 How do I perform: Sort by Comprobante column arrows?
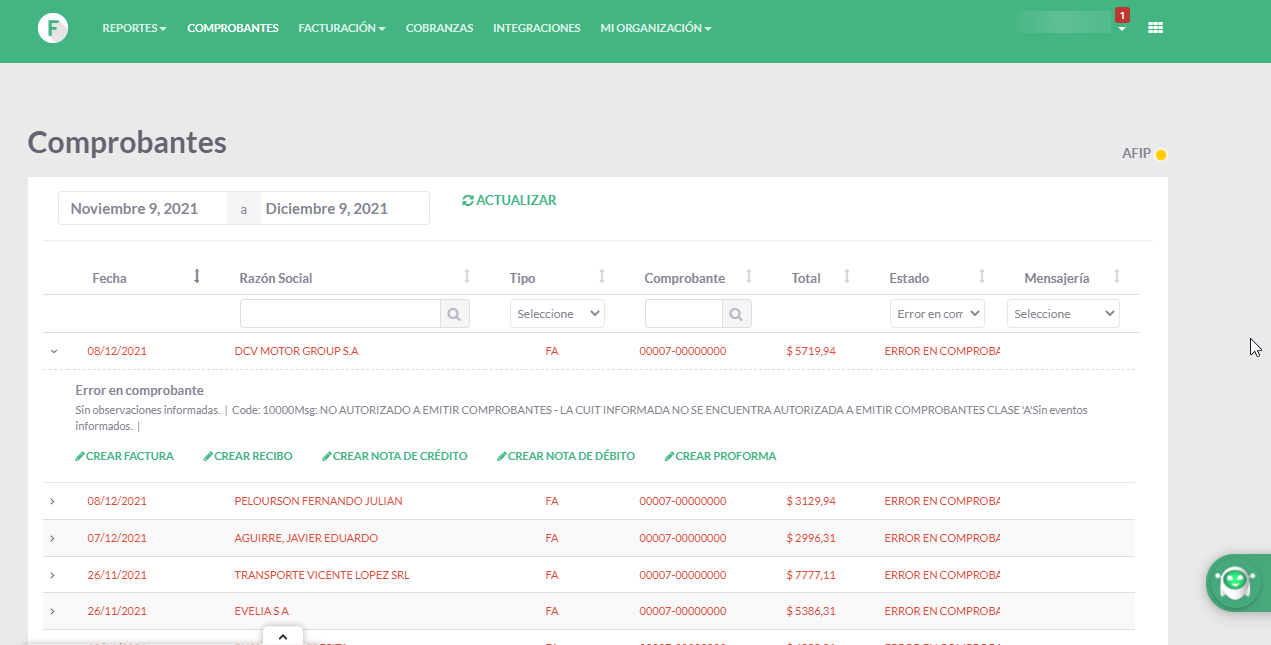[x=749, y=276]
